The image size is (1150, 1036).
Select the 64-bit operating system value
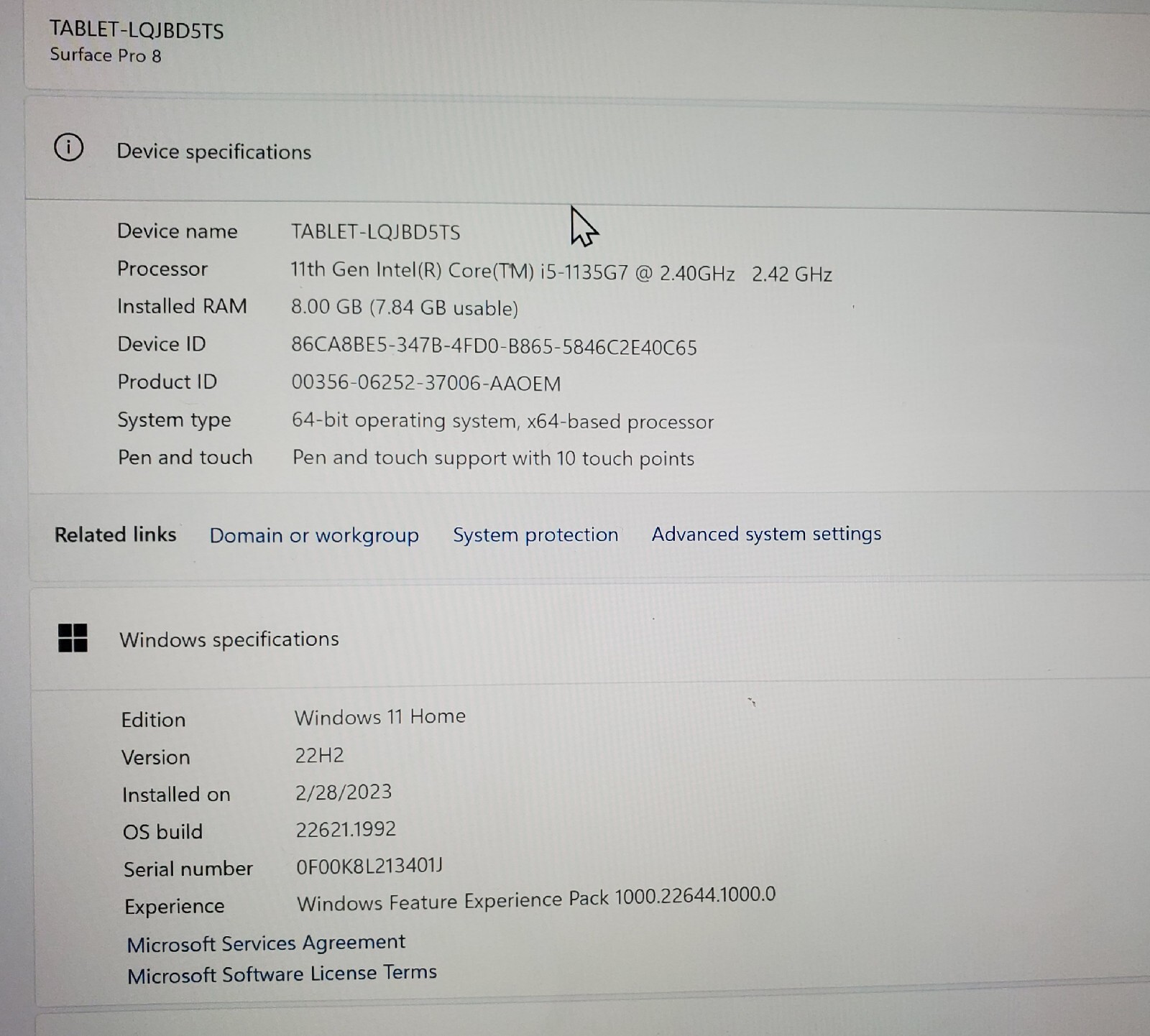(x=503, y=420)
